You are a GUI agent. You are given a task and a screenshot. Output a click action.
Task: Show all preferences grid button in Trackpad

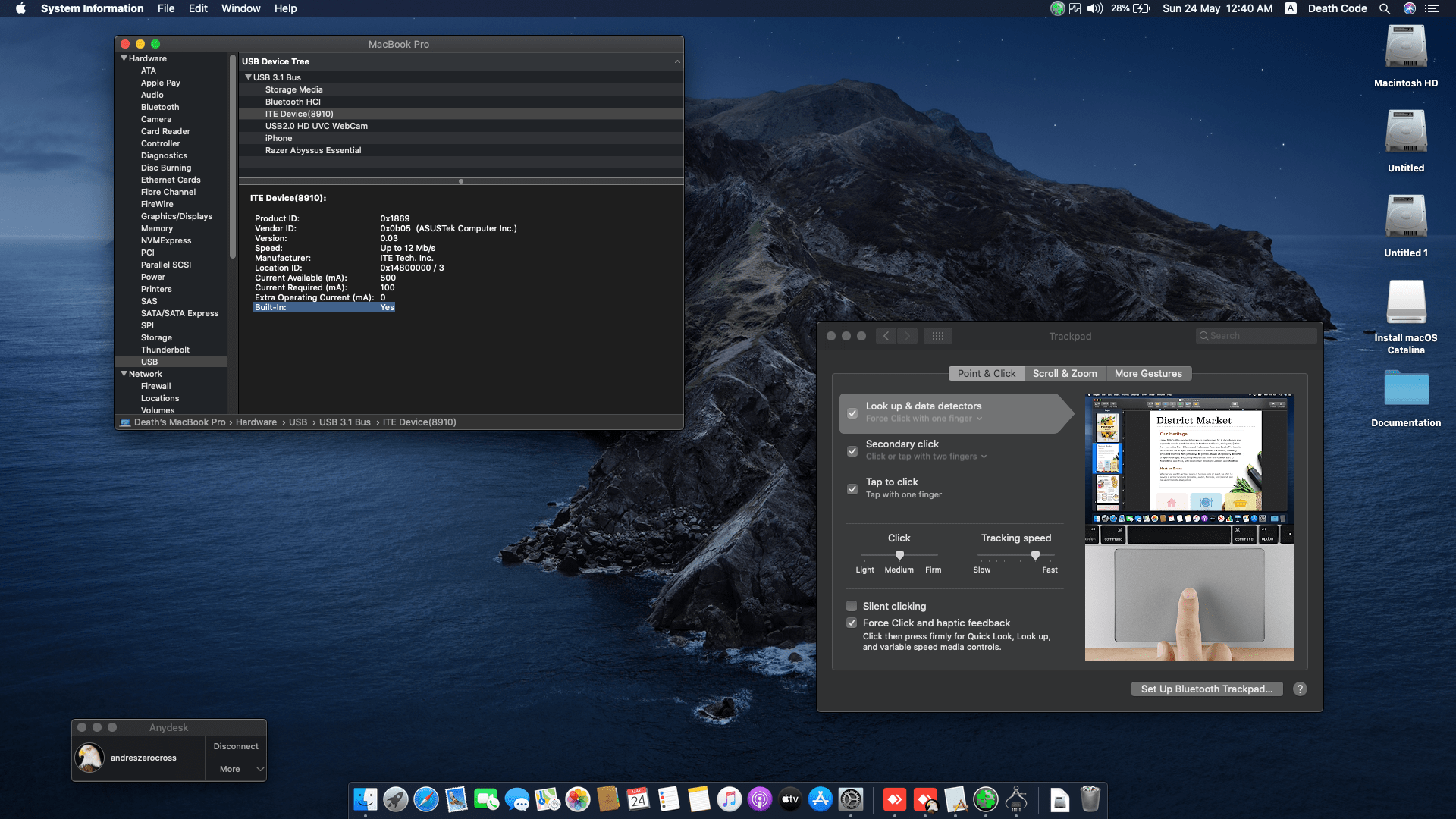point(938,336)
